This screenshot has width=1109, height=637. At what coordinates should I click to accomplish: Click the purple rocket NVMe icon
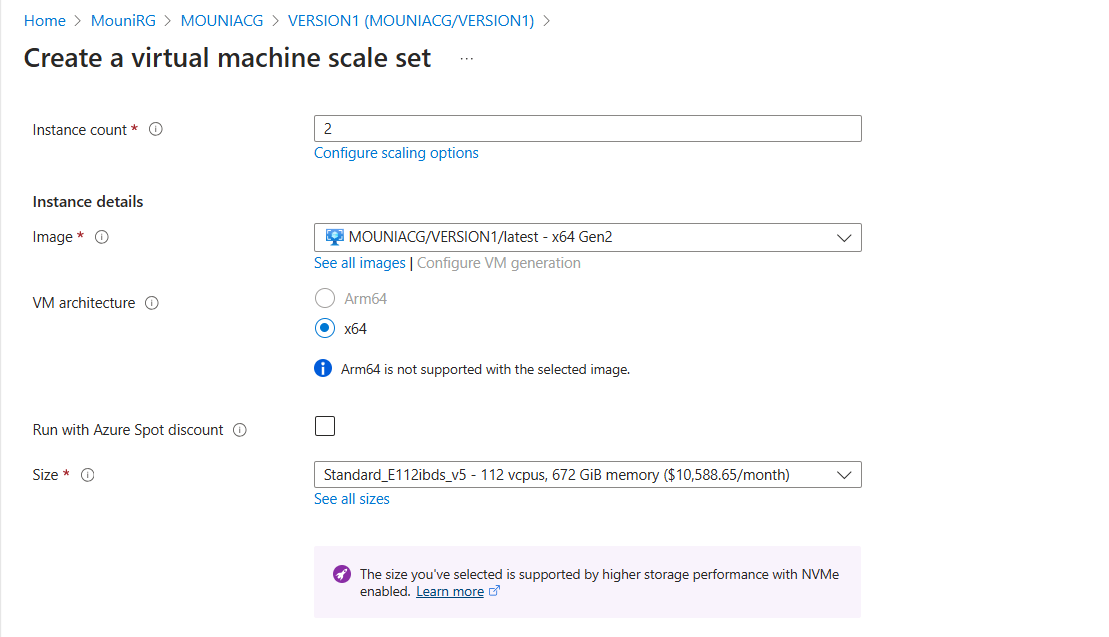pos(341,574)
